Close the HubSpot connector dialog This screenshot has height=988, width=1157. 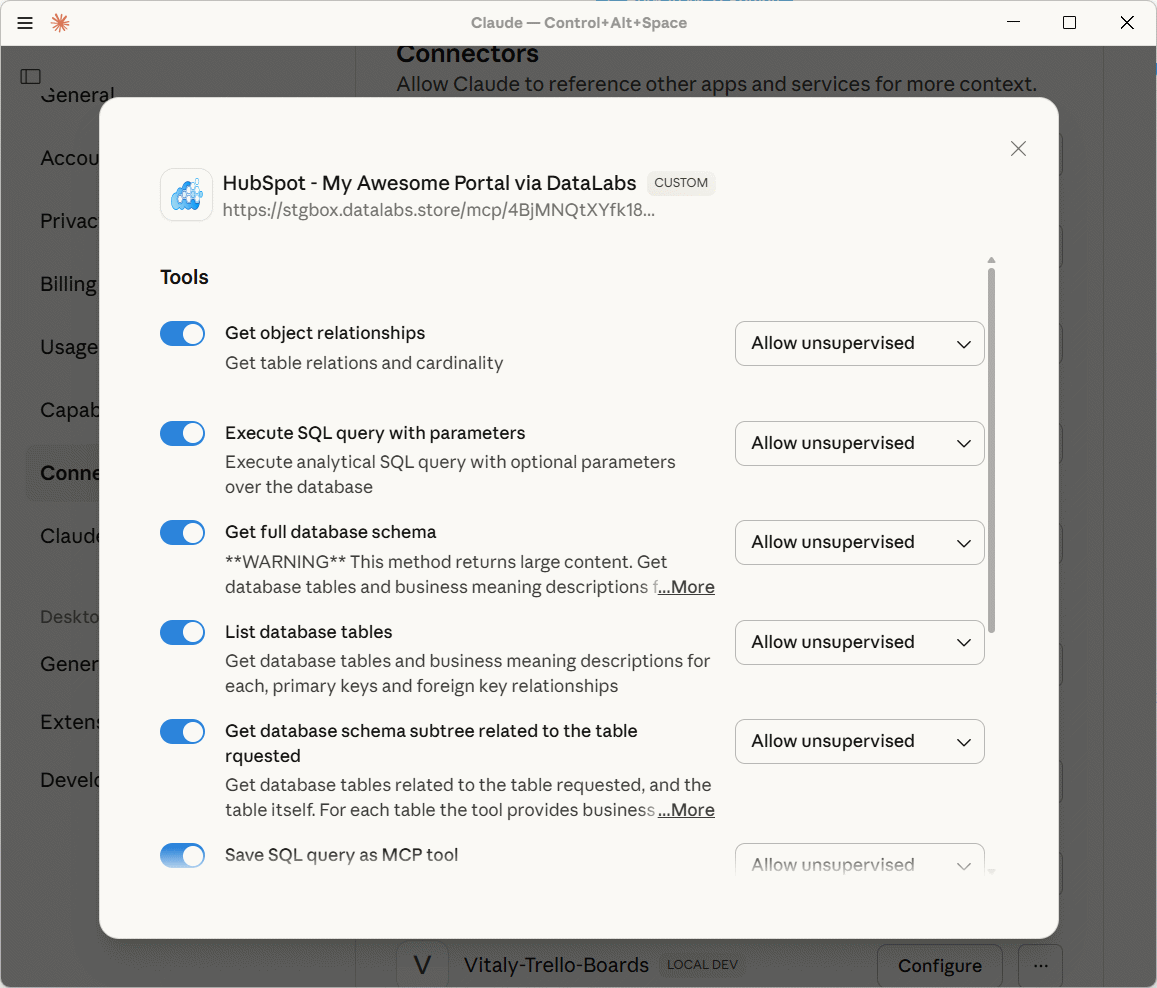point(1018,149)
